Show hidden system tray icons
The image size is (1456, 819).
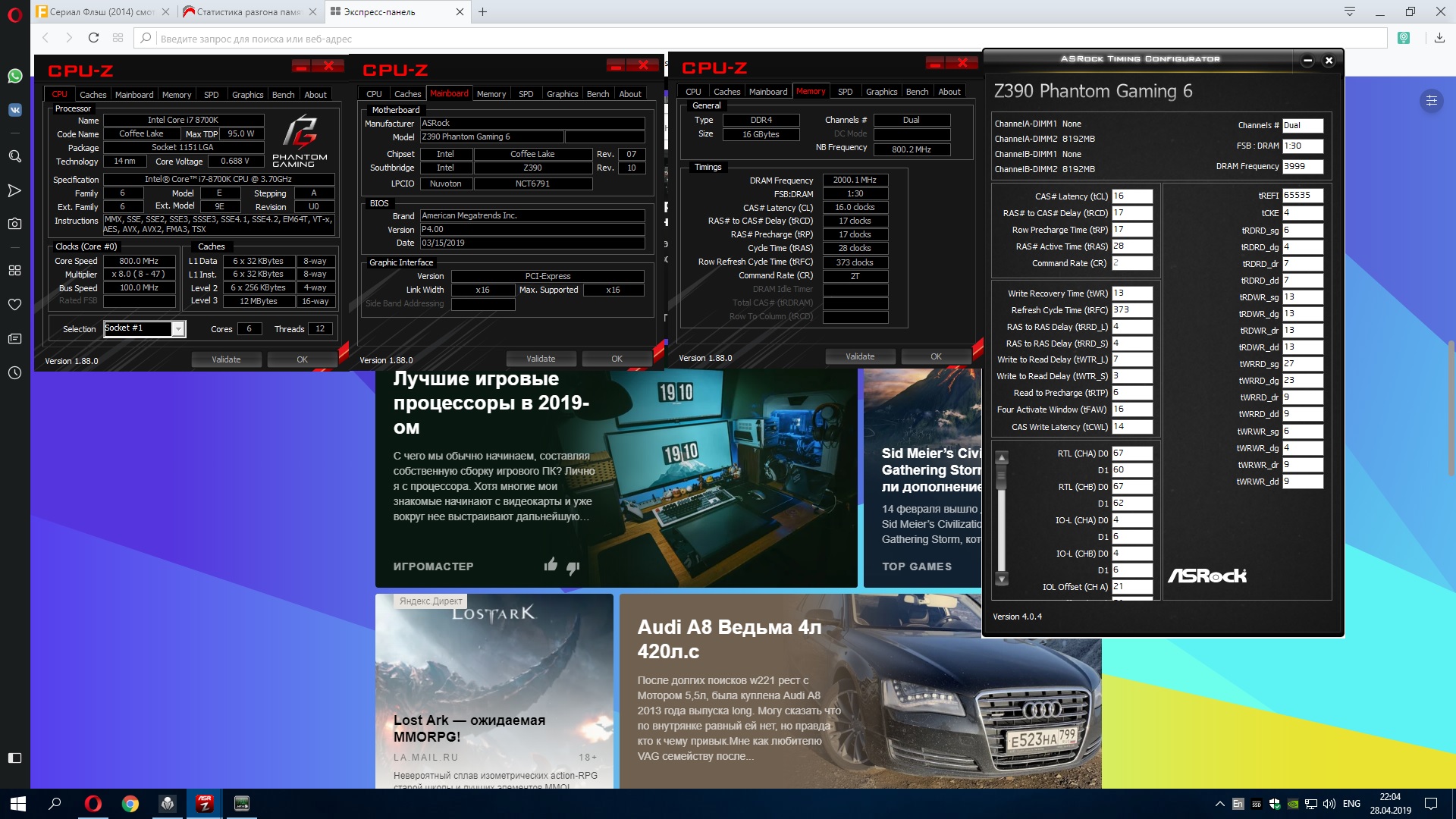1219,804
